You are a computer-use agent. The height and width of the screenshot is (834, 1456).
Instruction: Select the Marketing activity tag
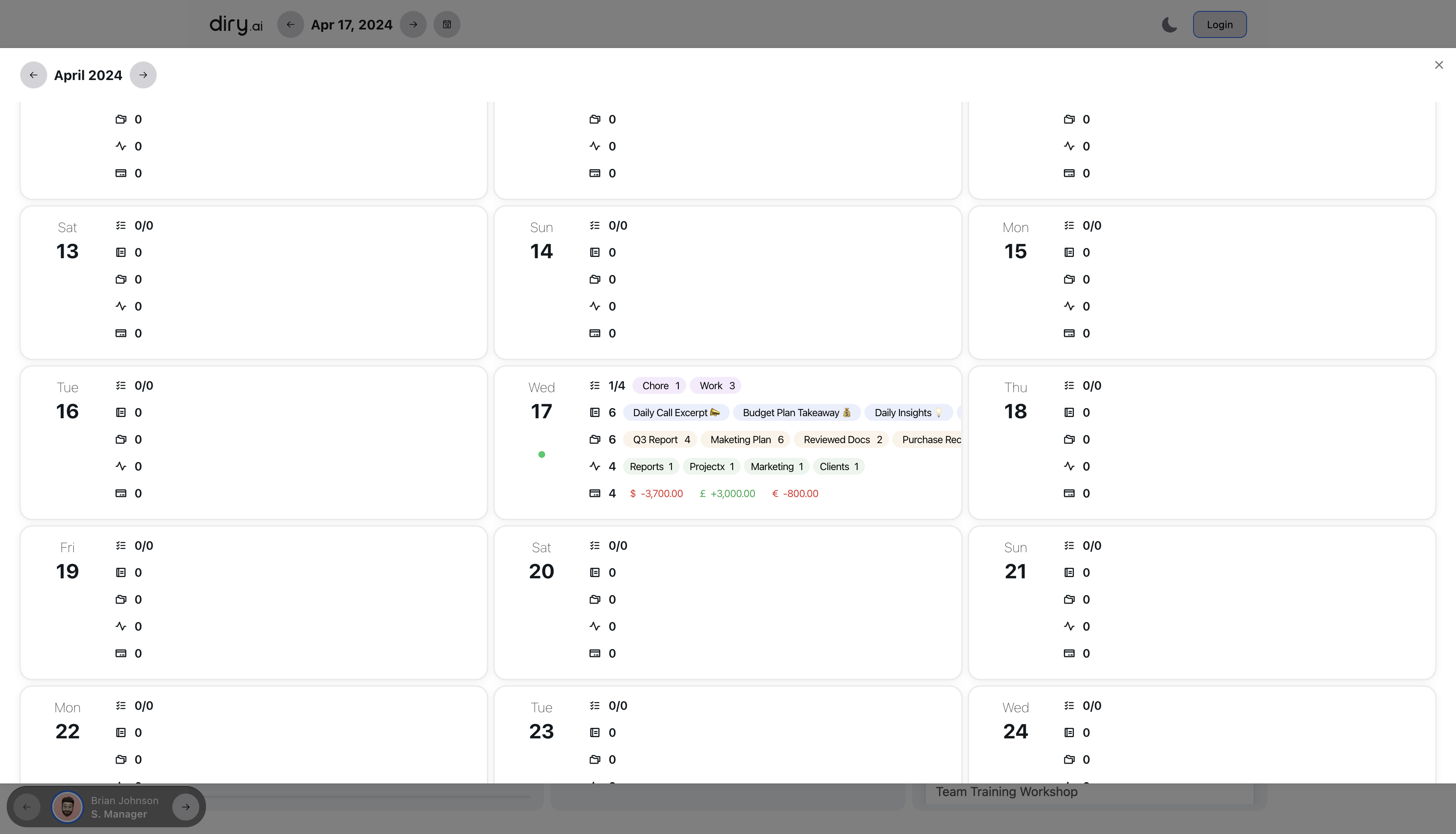pos(776,466)
